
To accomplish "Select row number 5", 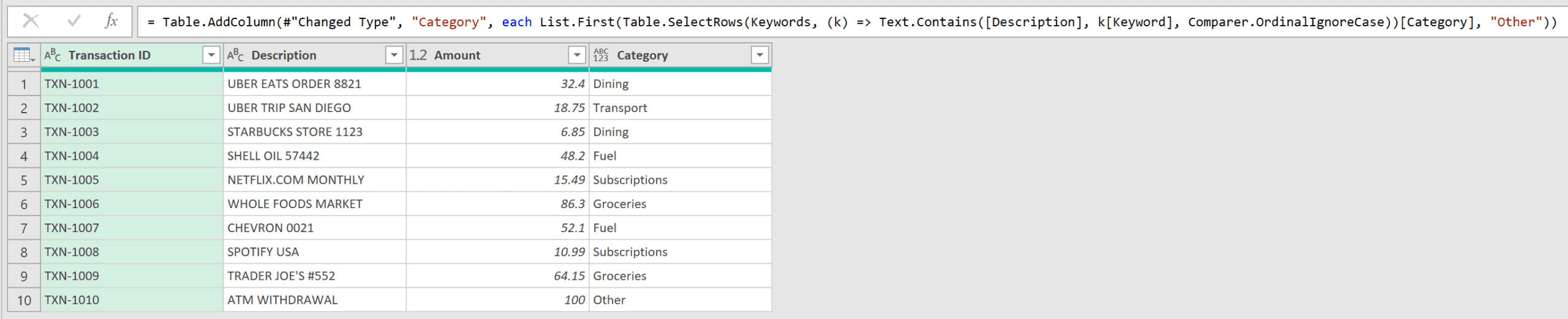I will (x=24, y=180).
